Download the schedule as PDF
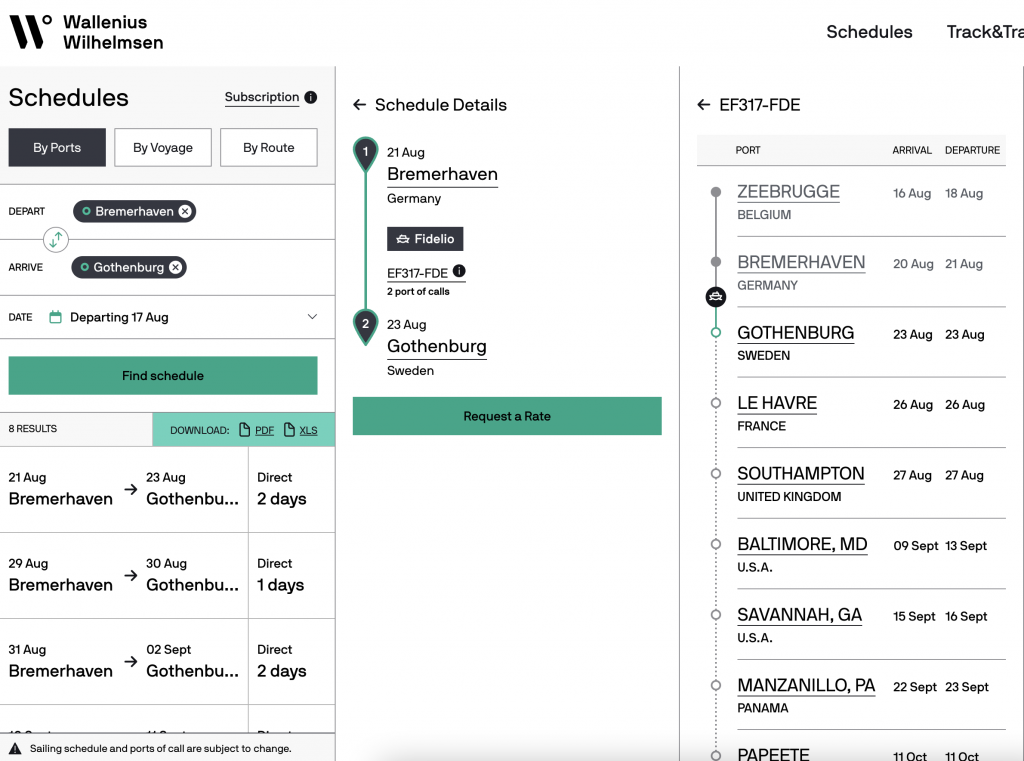The width and height of the screenshot is (1024, 761). [x=258, y=430]
